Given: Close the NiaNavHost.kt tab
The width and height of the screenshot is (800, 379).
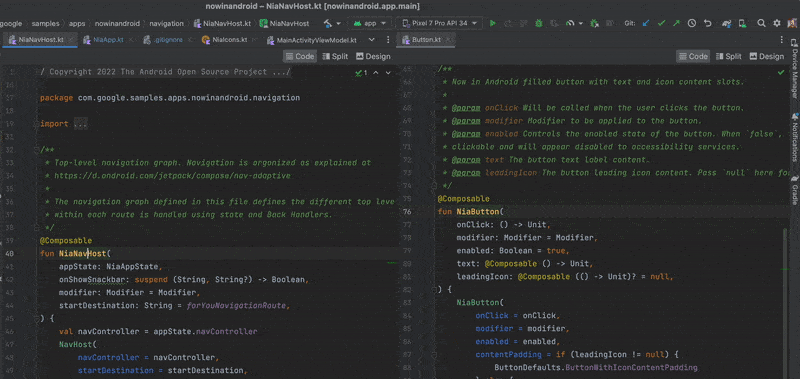Looking at the screenshot, I should 70,40.
